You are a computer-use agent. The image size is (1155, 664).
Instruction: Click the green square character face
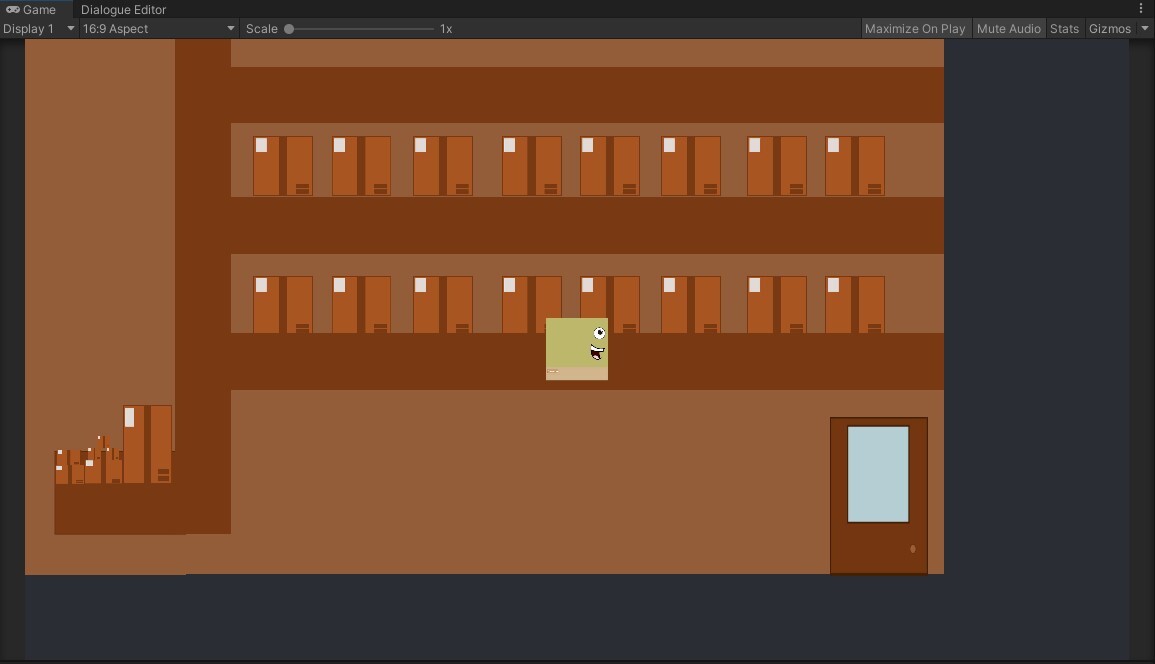pos(577,349)
